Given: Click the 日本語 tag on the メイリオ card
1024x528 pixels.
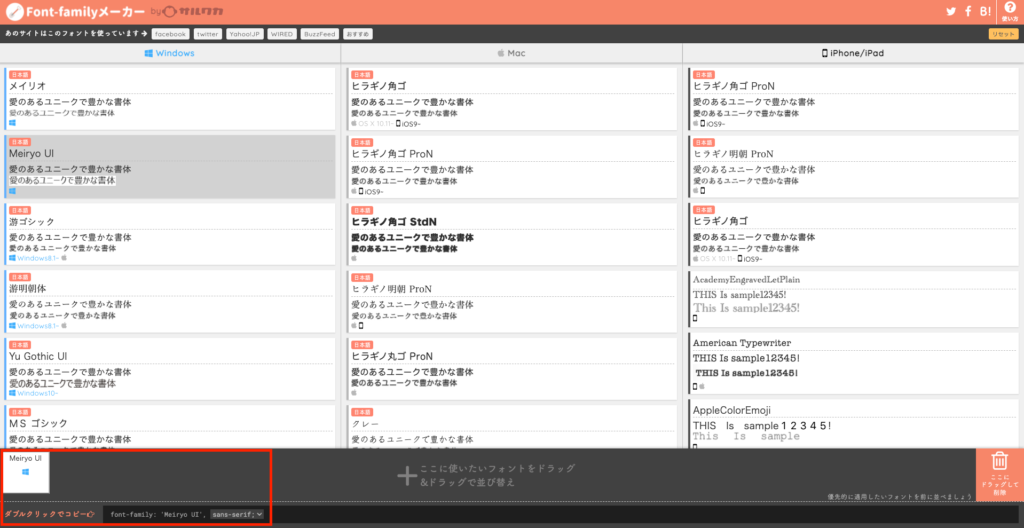Looking at the screenshot, I should [20, 74].
